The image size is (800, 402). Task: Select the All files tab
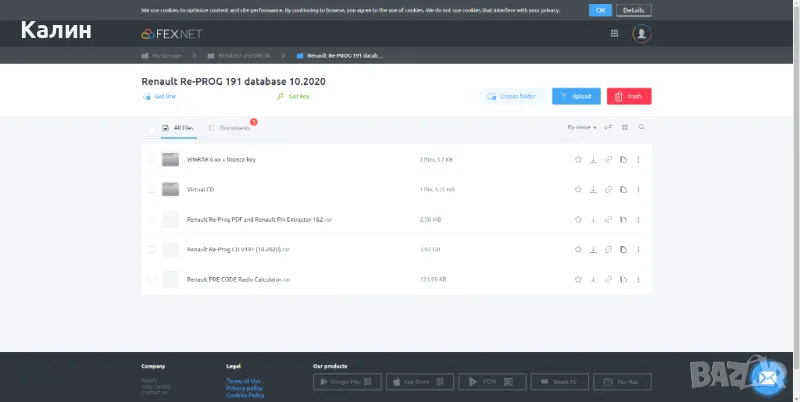pyautogui.click(x=178, y=128)
